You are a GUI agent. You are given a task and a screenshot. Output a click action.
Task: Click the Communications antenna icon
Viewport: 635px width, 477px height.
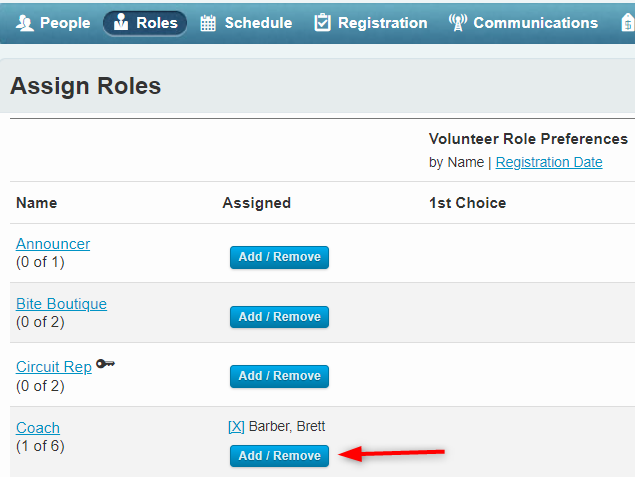[458, 22]
